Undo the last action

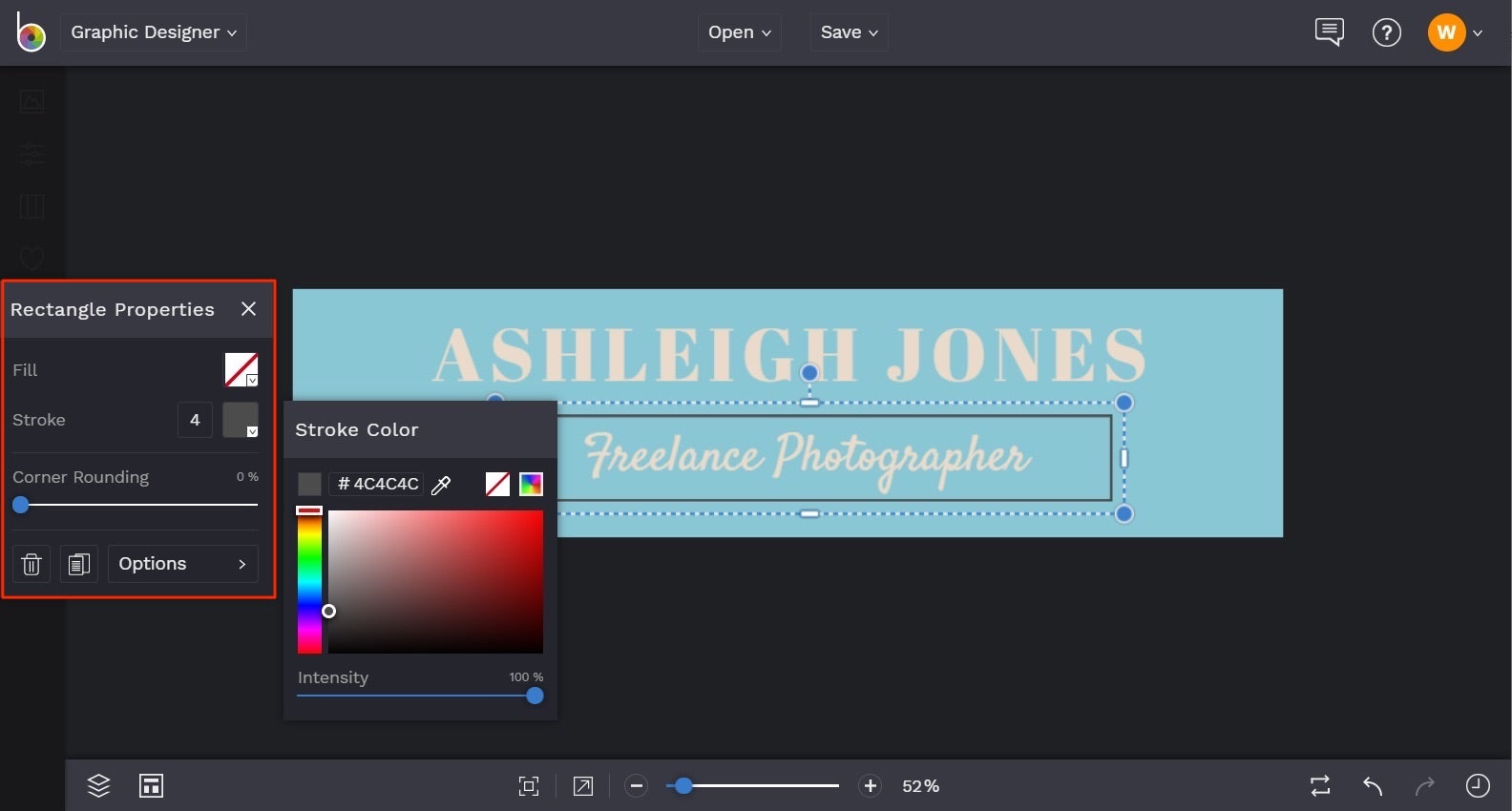pos(1373,786)
